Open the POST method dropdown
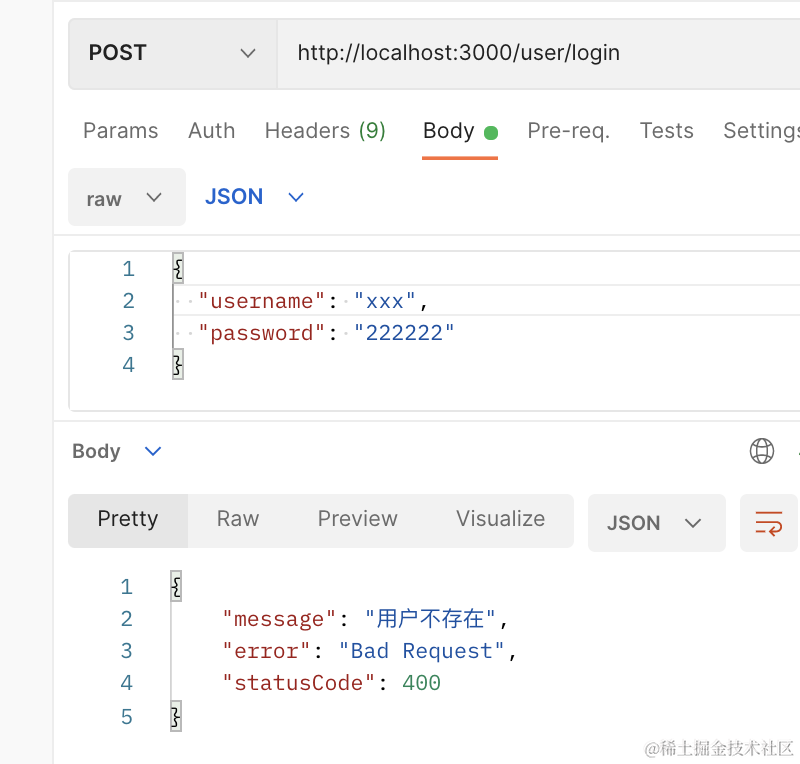The image size is (800, 764). [172, 53]
